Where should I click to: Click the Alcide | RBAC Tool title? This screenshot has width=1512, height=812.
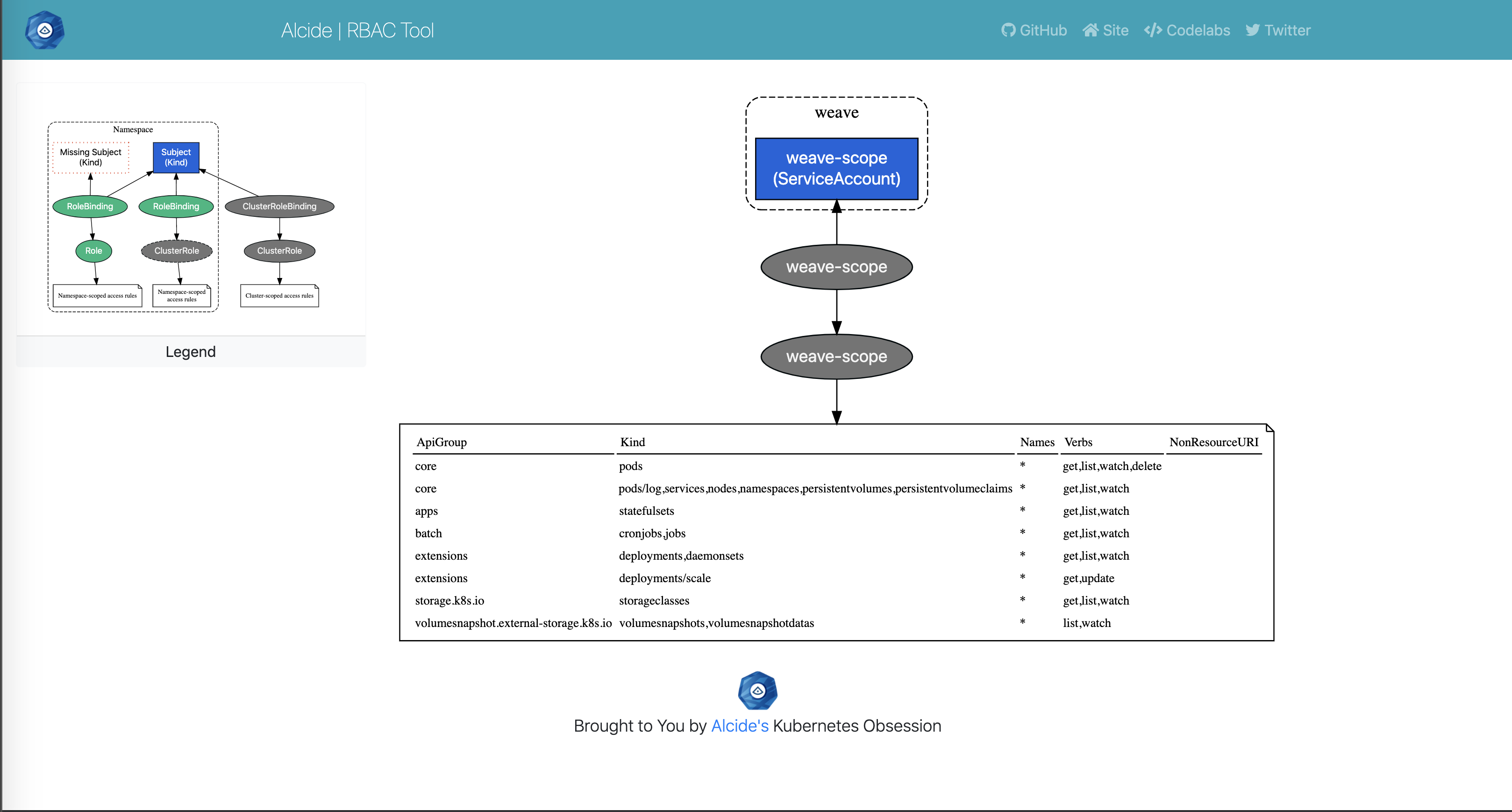[x=357, y=30]
